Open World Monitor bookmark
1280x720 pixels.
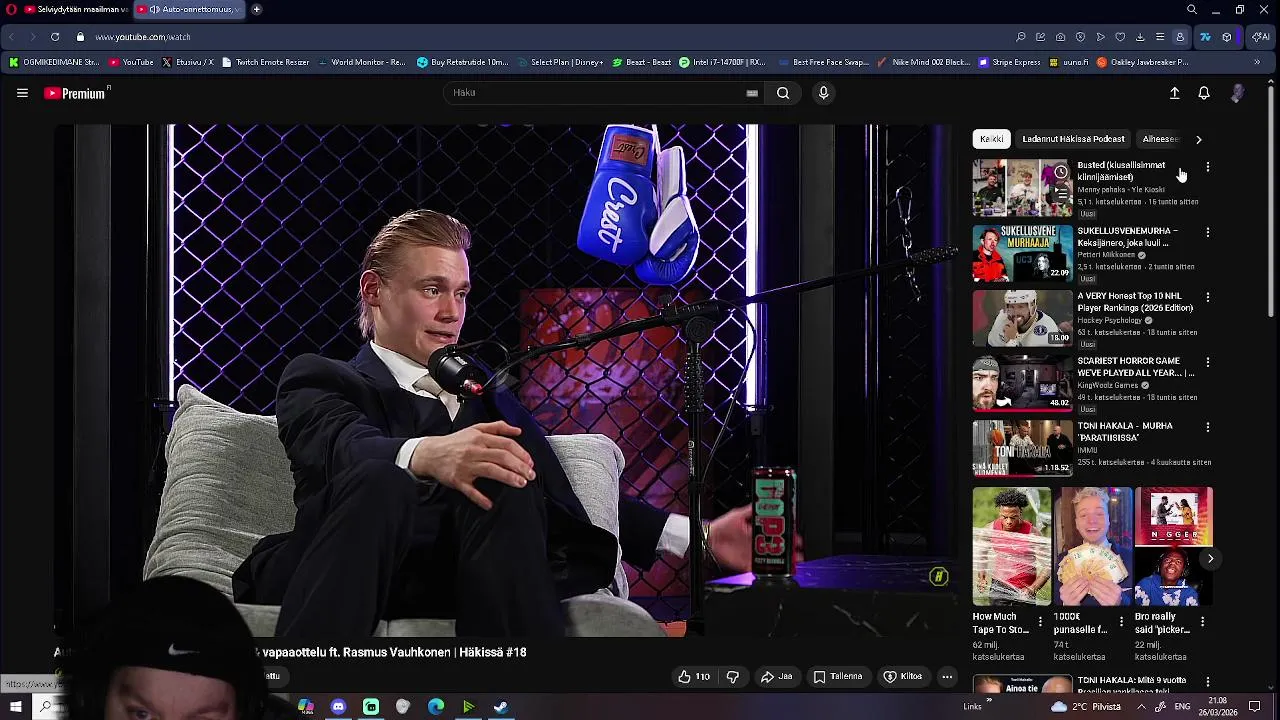tap(361, 62)
